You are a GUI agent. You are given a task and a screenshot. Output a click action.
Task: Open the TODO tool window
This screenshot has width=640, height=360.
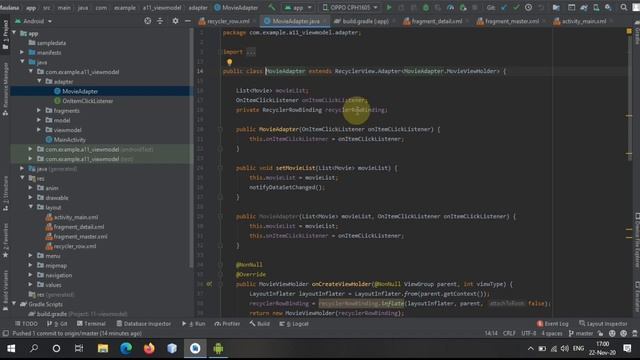tap(26, 324)
